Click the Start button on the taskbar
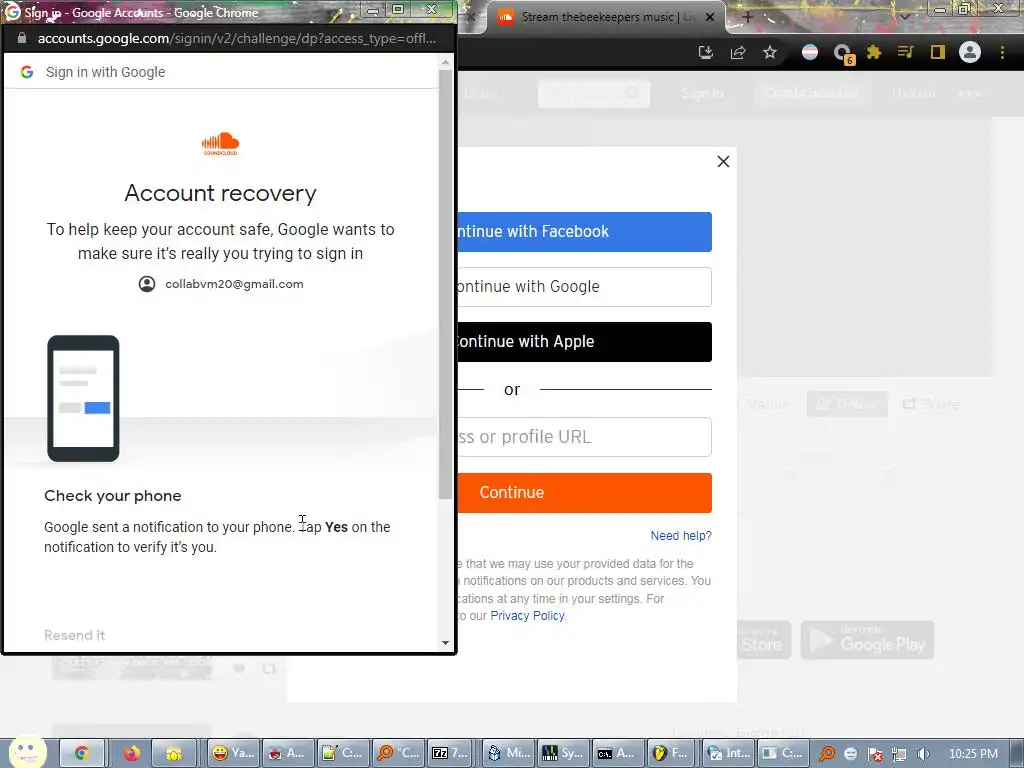 click(27, 752)
